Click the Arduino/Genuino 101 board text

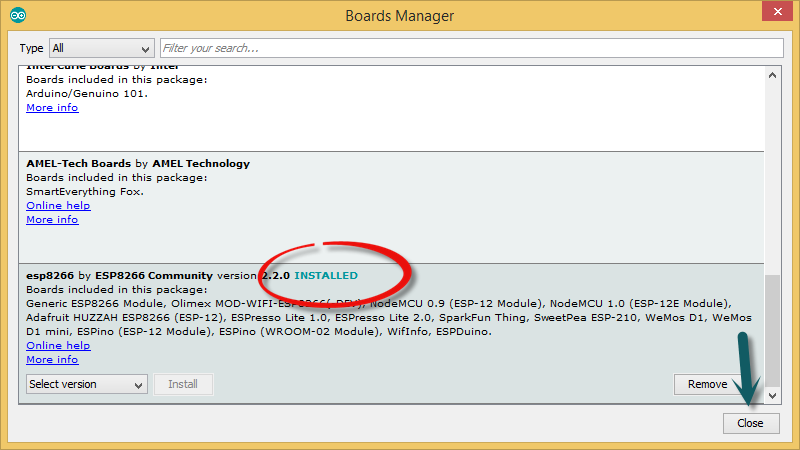(87, 94)
